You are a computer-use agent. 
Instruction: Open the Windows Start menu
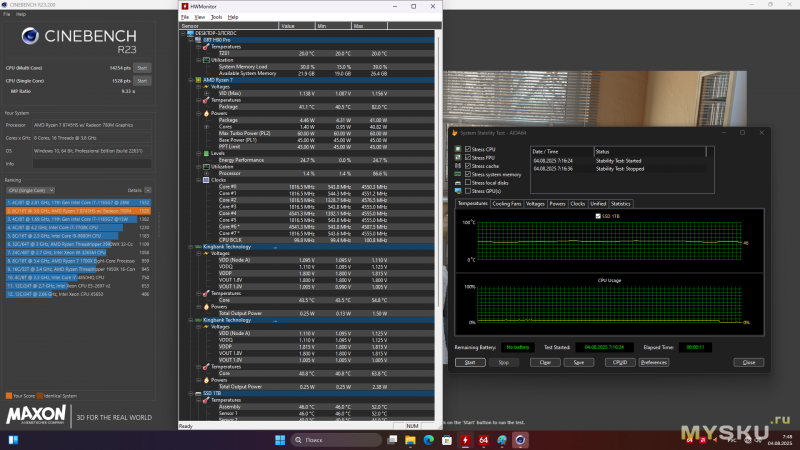[280, 440]
